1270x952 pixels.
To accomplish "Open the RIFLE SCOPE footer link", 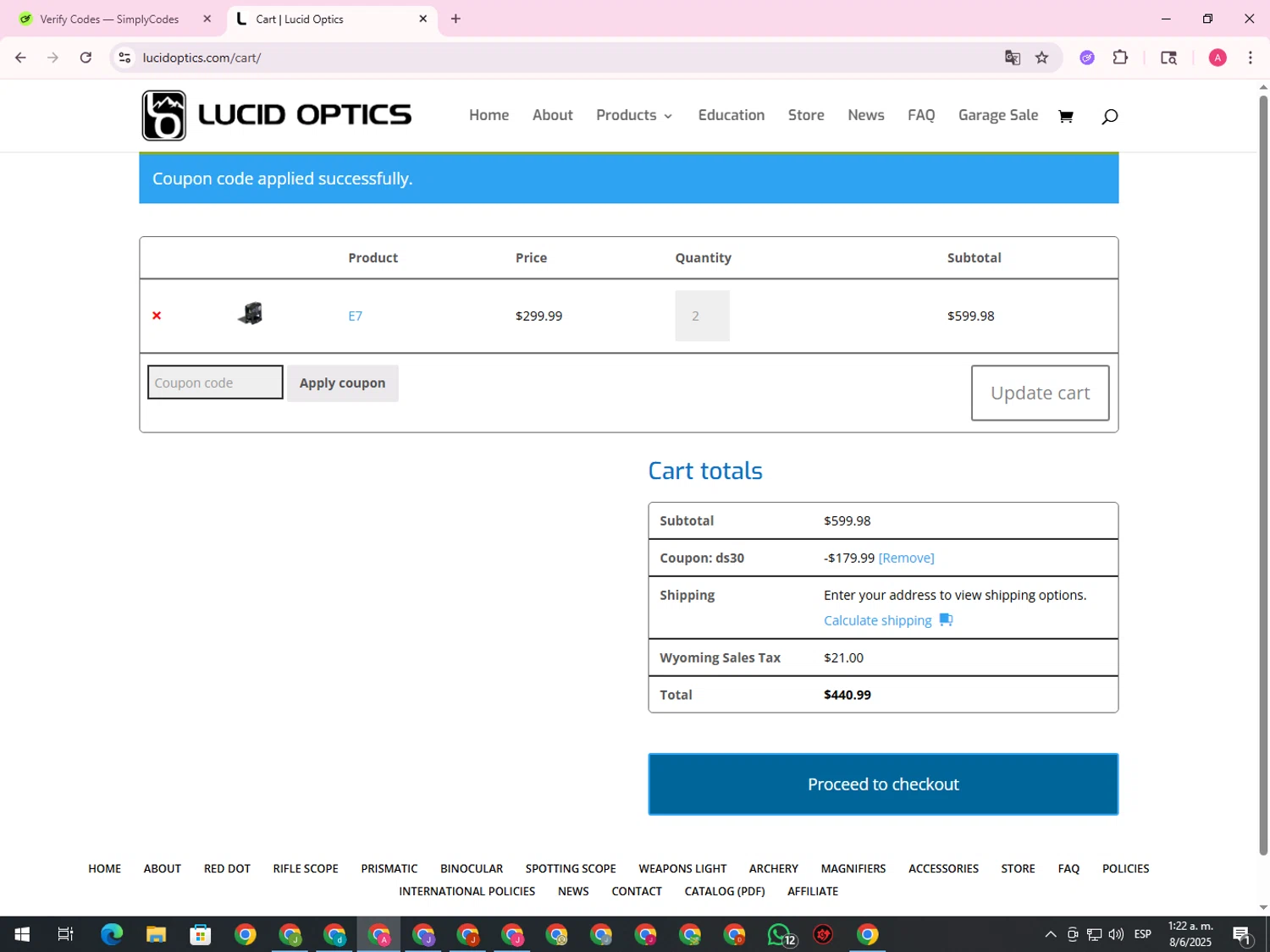I will click(x=306, y=868).
